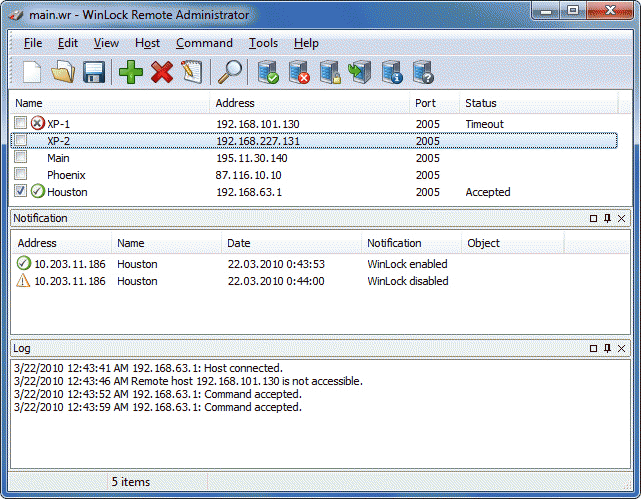641x499 pixels.
Task: Select the Houston host name
Action: click(67, 192)
